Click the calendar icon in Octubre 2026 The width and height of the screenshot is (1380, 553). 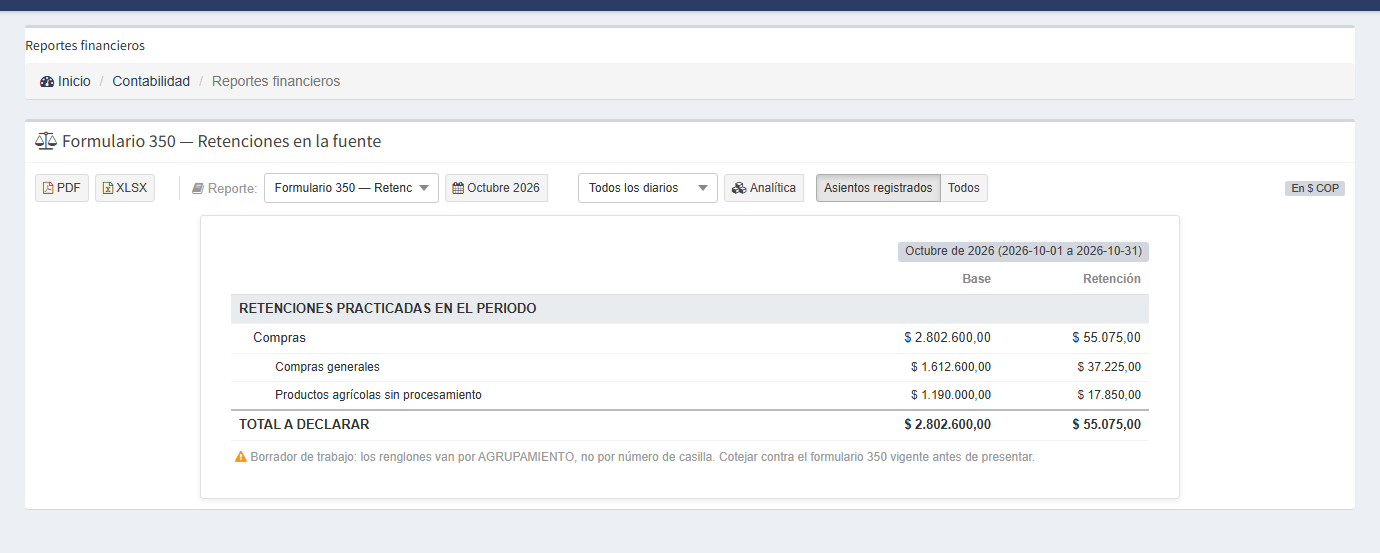[x=458, y=188]
